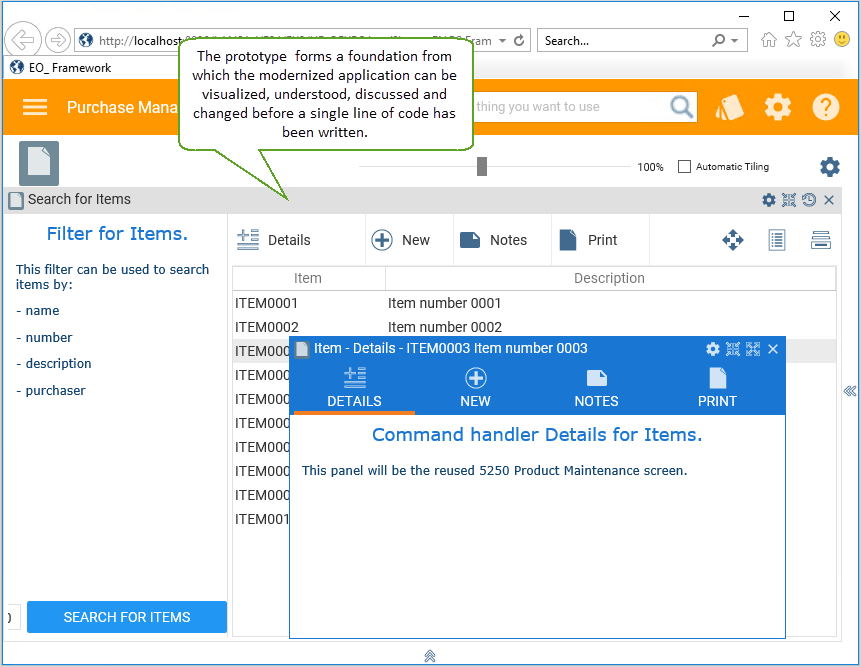
Task: Sort by the Item column header
Action: click(x=308, y=278)
